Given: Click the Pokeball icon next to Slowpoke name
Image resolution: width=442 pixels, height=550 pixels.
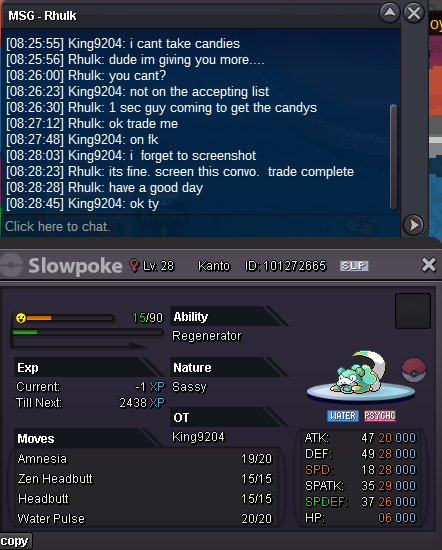Looking at the screenshot, I should tap(11, 265).
